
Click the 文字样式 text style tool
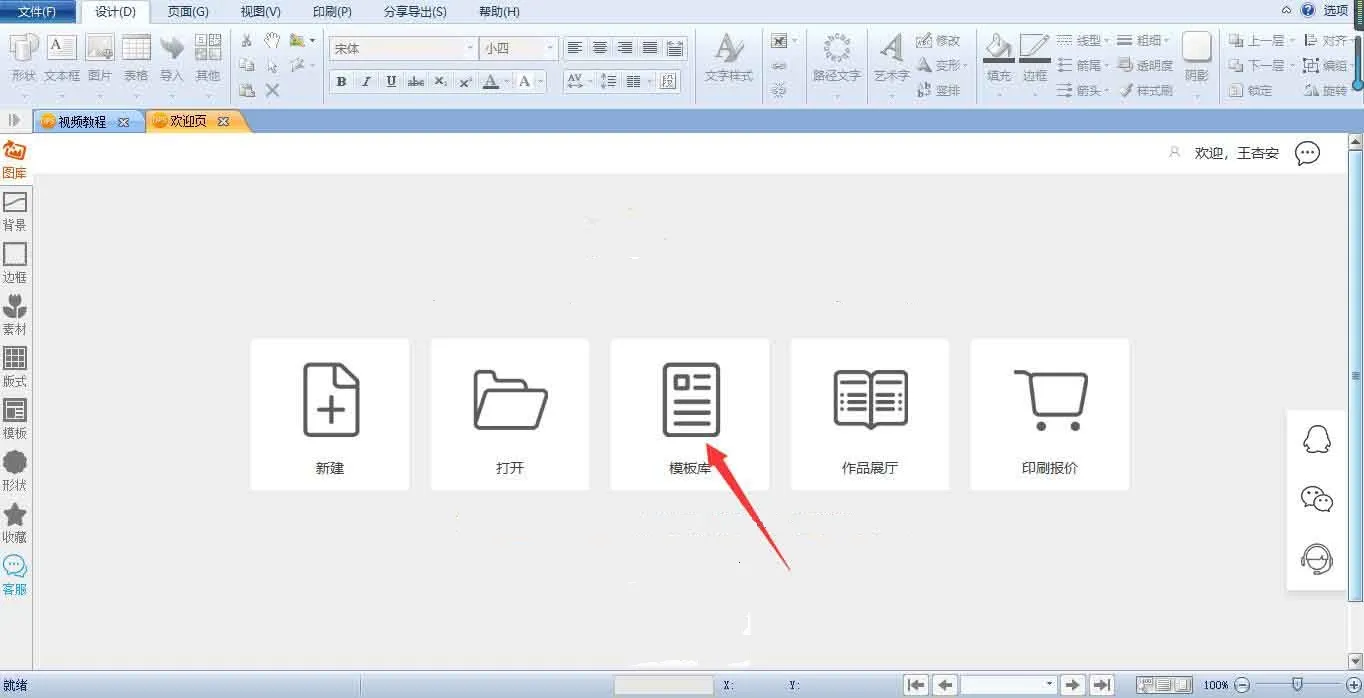728,58
